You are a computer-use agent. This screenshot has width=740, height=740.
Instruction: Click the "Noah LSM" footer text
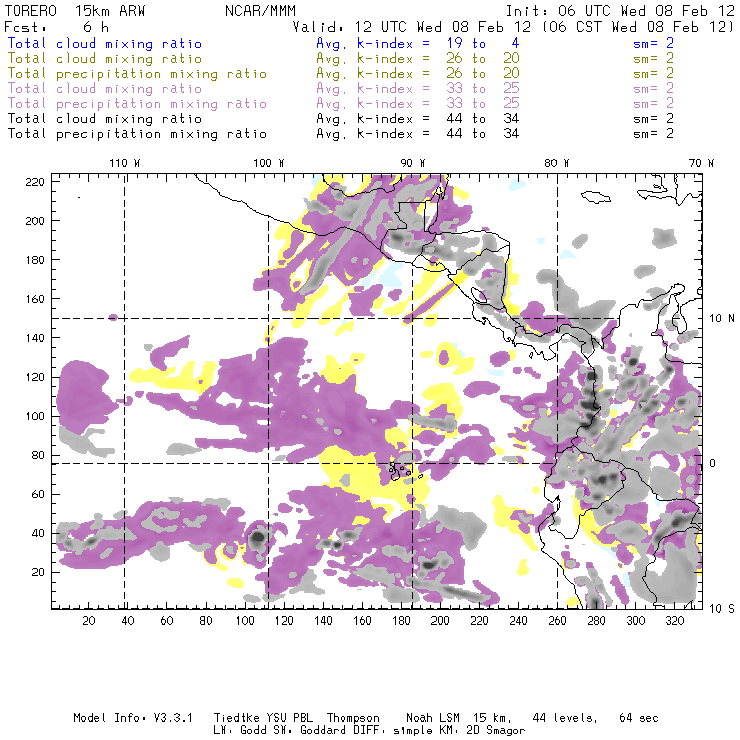(433, 718)
